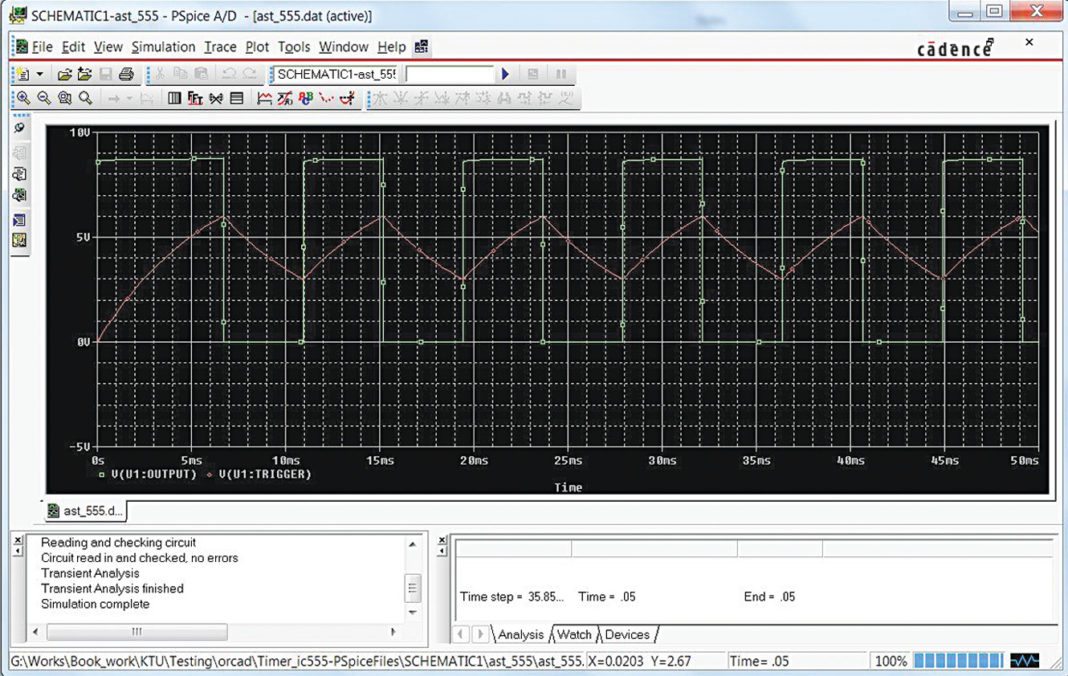Pause the running simulation

[561, 73]
